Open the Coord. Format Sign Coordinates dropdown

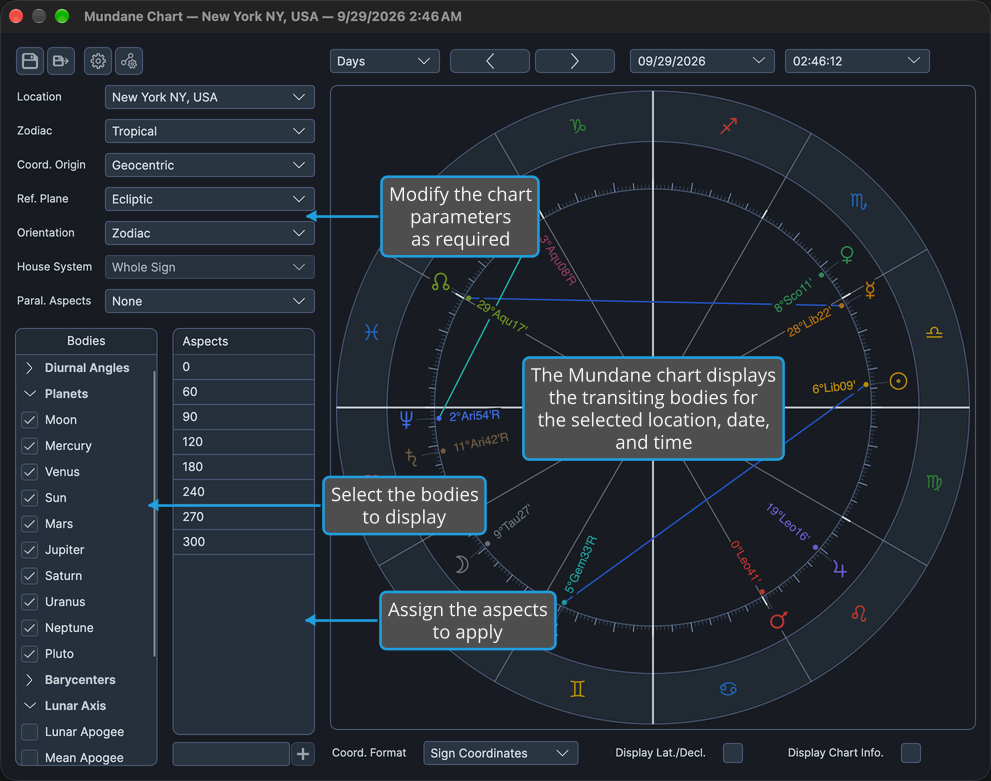501,753
